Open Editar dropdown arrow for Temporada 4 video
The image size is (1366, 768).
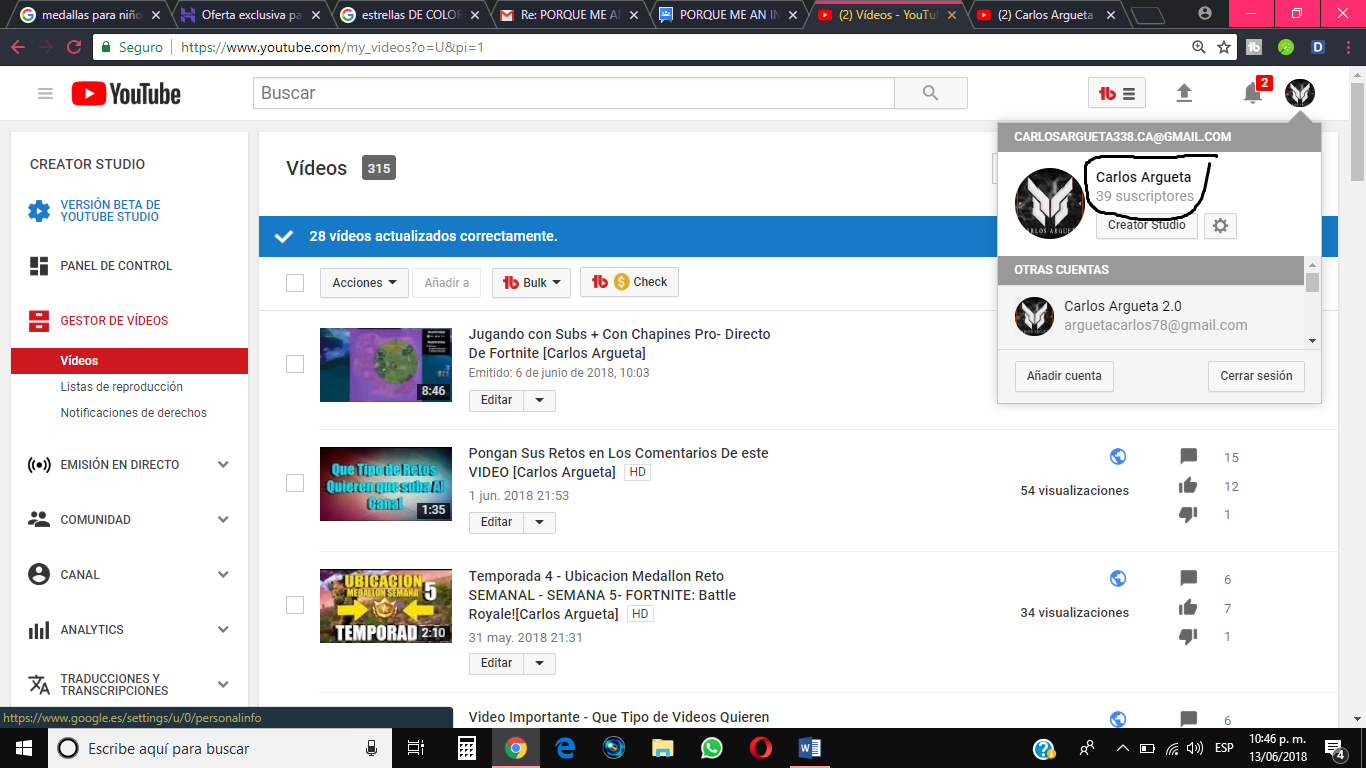[x=540, y=663]
